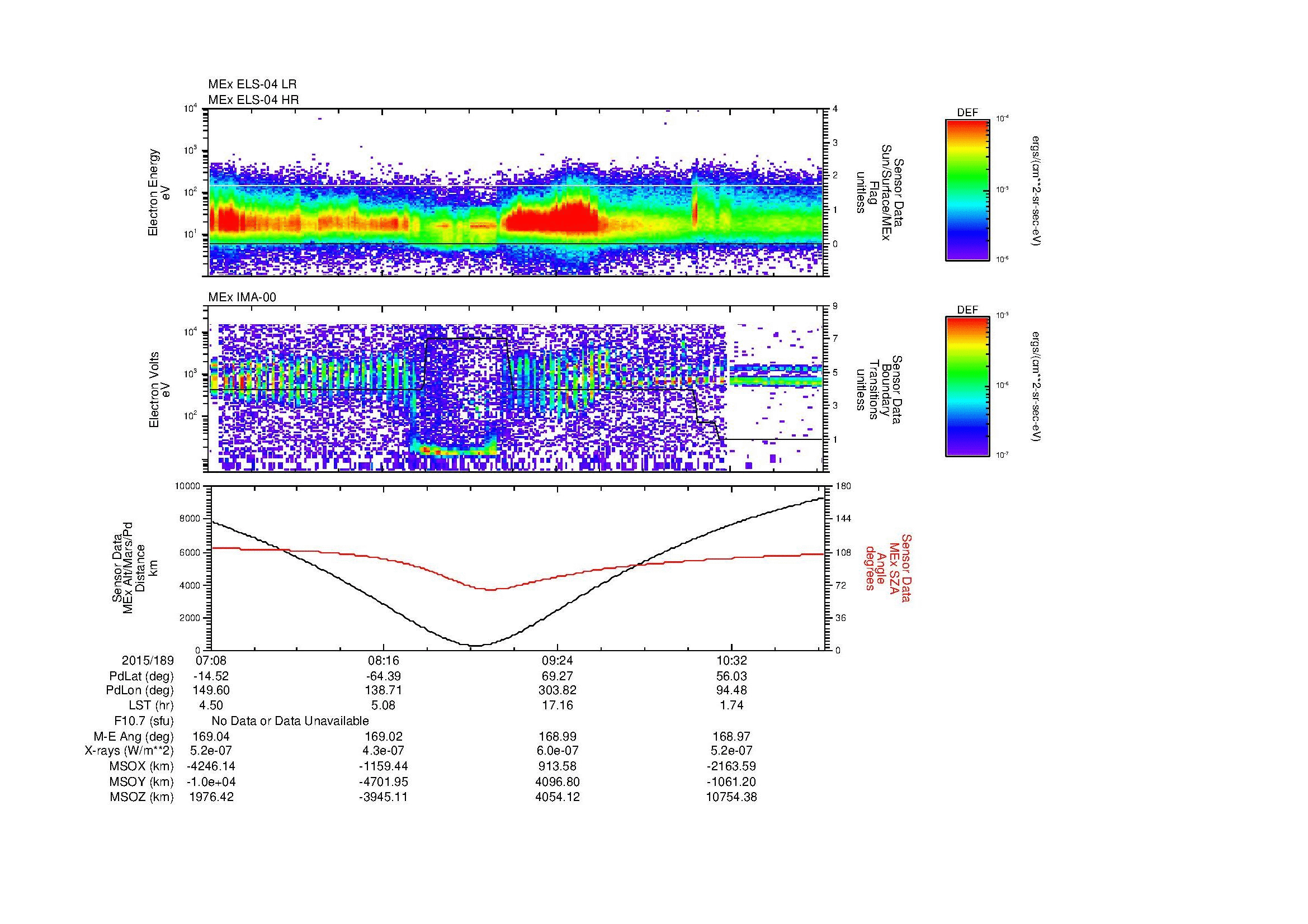Viewport: 1308px width, 924px height.
Task: Click the '2015/189' date label
Action: [x=148, y=661]
